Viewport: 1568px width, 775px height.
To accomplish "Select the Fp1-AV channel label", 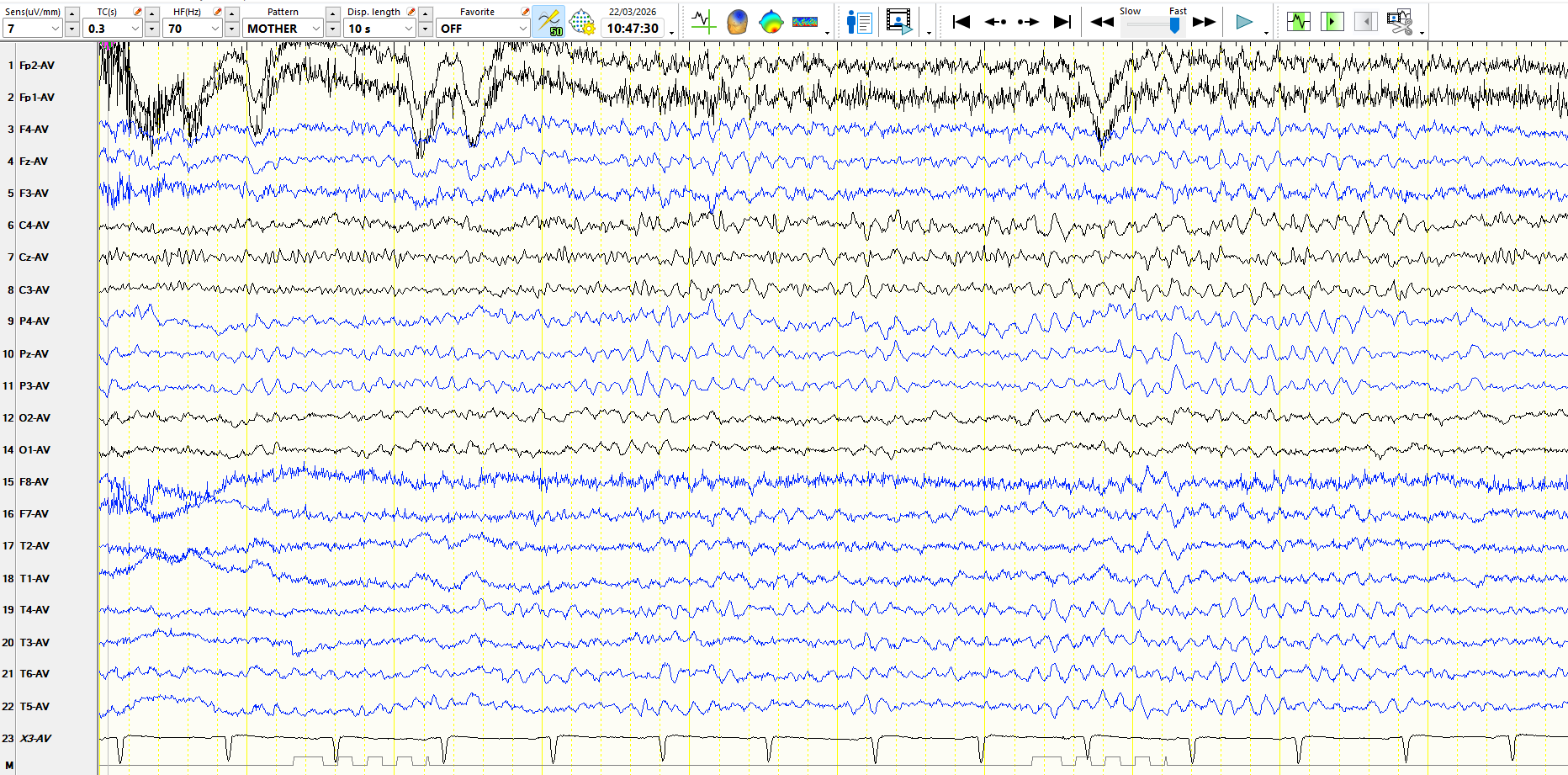I will pos(37,98).
